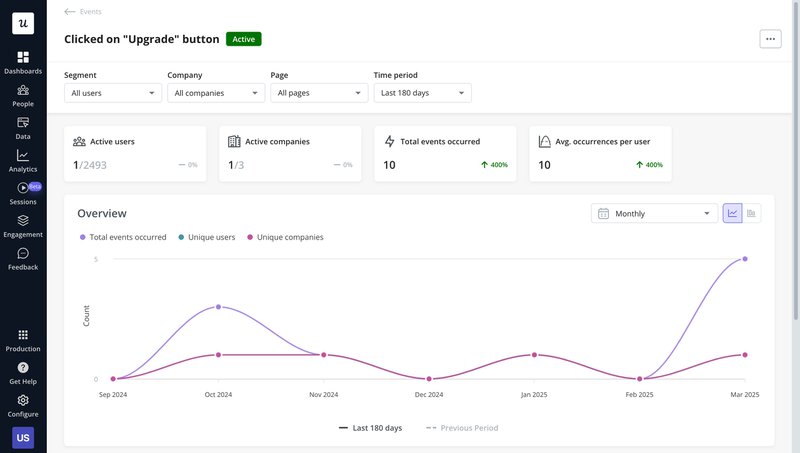Image resolution: width=800 pixels, height=453 pixels.
Task: Open the three-dot more options menu
Action: click(x=770, y=39)
